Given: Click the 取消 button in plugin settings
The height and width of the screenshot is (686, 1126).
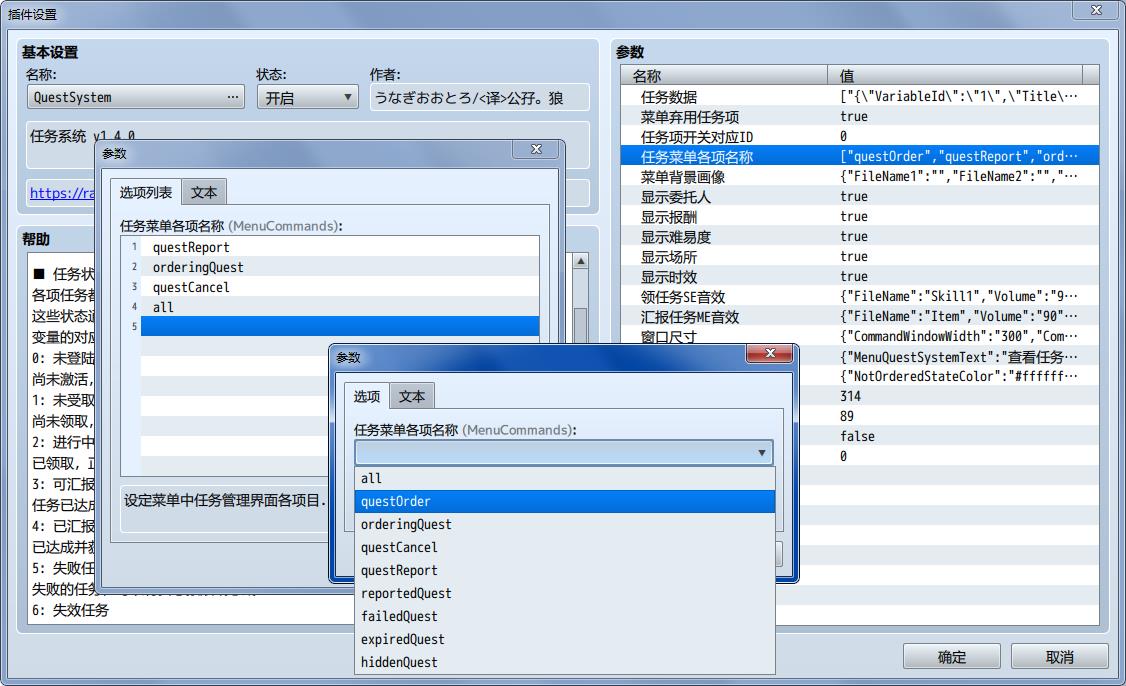Looking at the screenshot, I should coord(1059,657).
